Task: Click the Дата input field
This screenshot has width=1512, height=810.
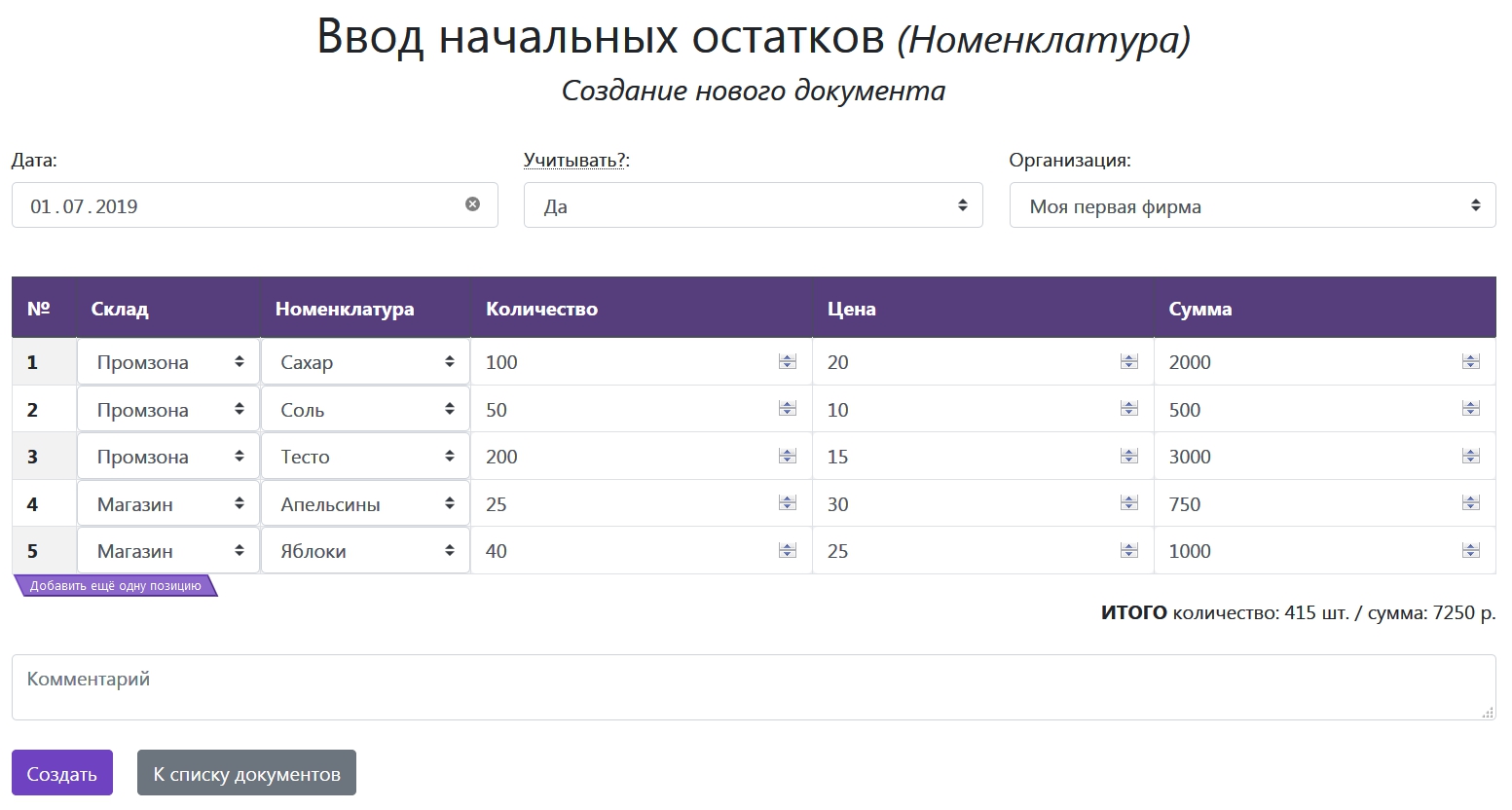Action: pos(243,206)
